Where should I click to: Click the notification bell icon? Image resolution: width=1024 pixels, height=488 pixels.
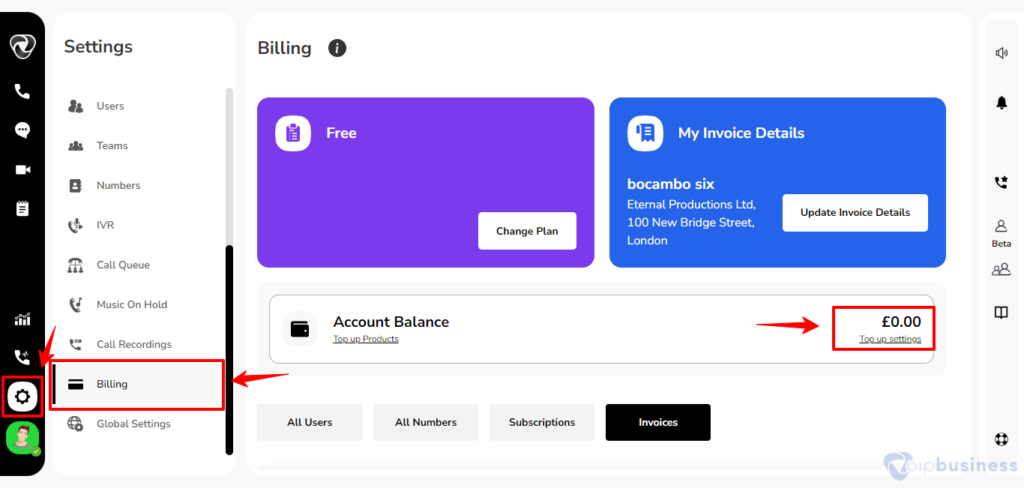pyautogui.click(x=1001, y=103)
